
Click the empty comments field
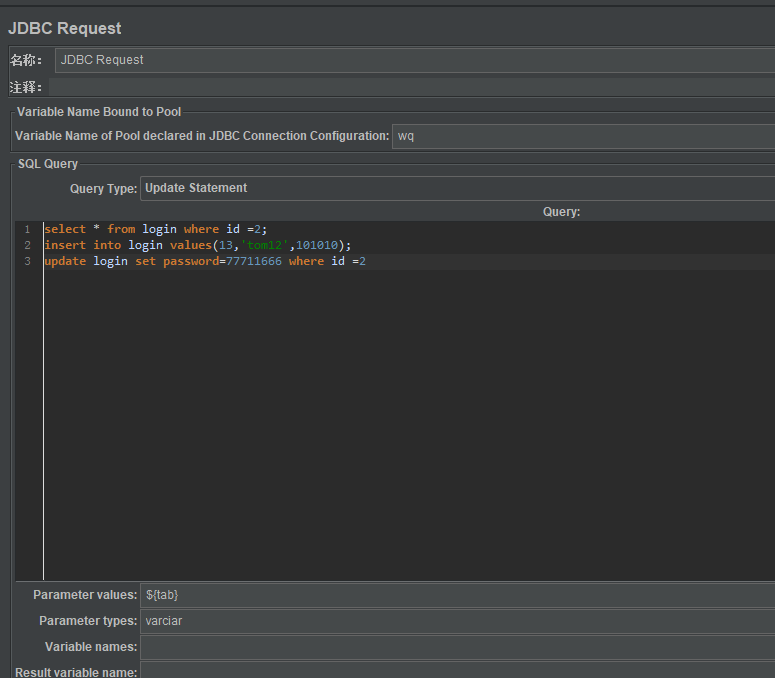412,87
